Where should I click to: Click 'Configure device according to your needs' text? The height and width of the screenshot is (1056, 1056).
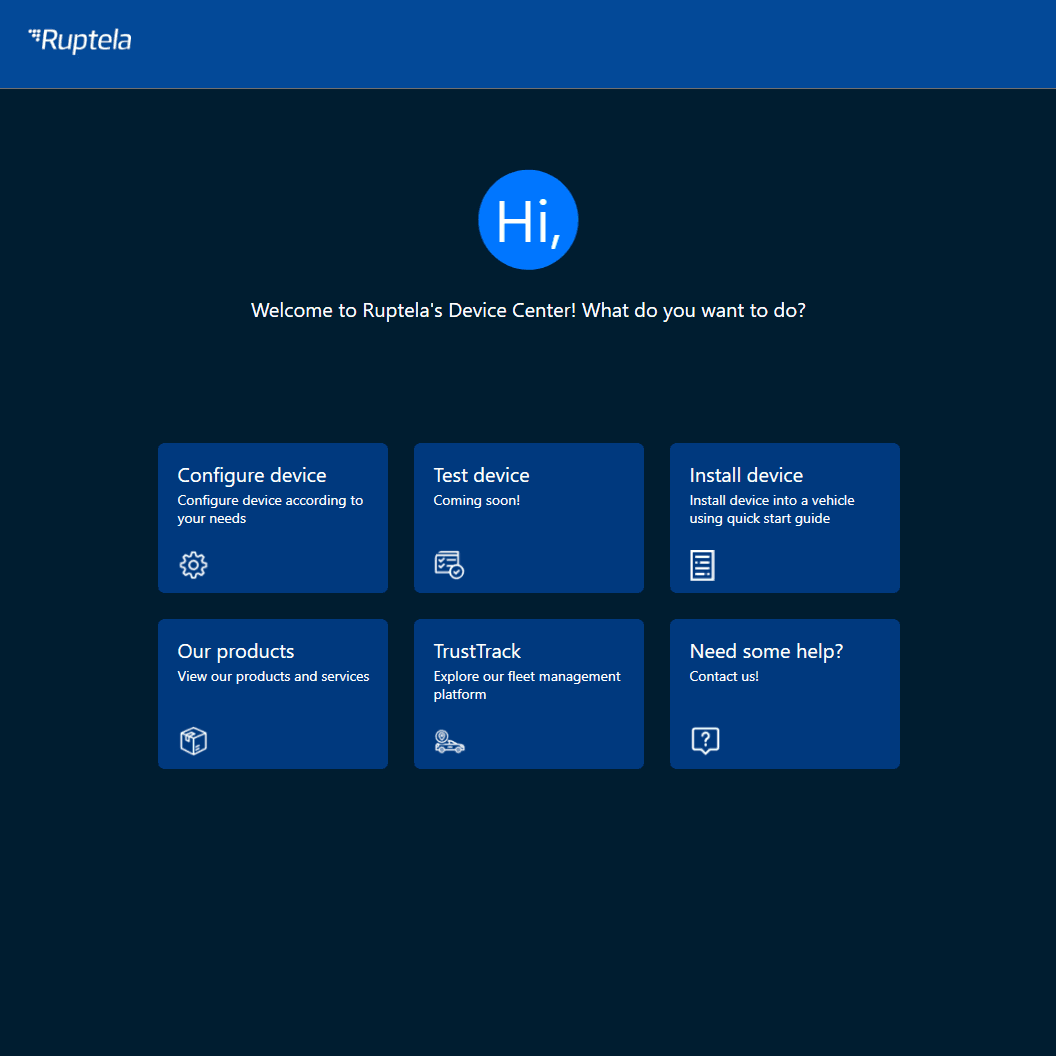pos(270,509)
